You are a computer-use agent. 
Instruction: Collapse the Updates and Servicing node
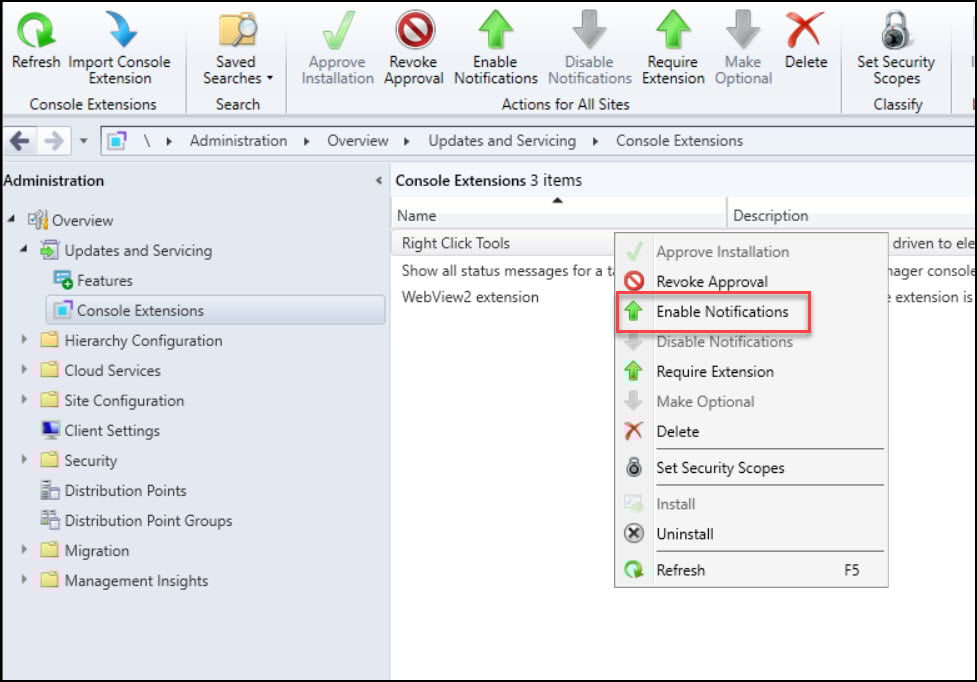click(x=24, y=249)
